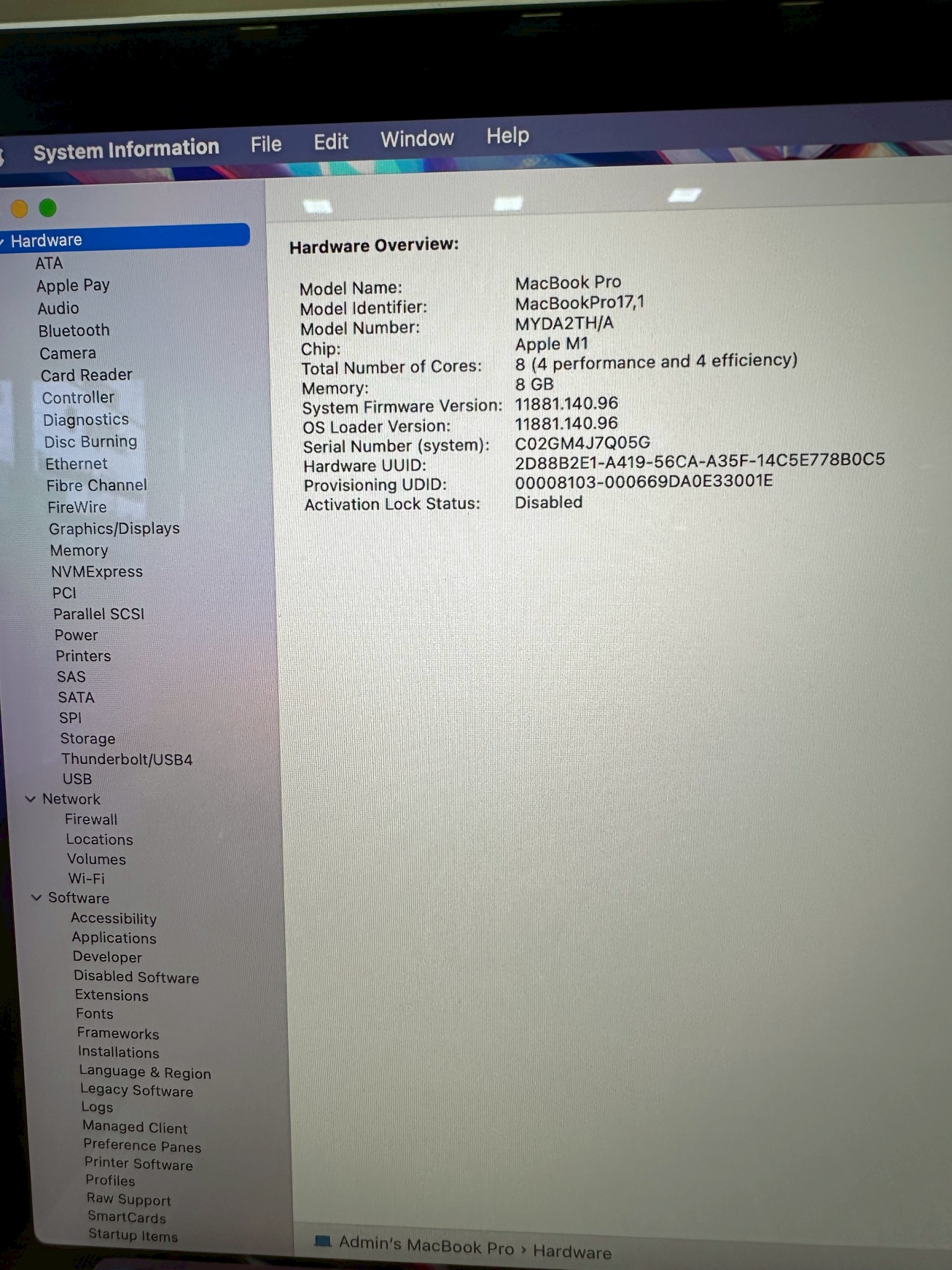Select Graphics/Displays in the sidebar
This screenshot has height=1270, width=952.
tap(114, 529)
